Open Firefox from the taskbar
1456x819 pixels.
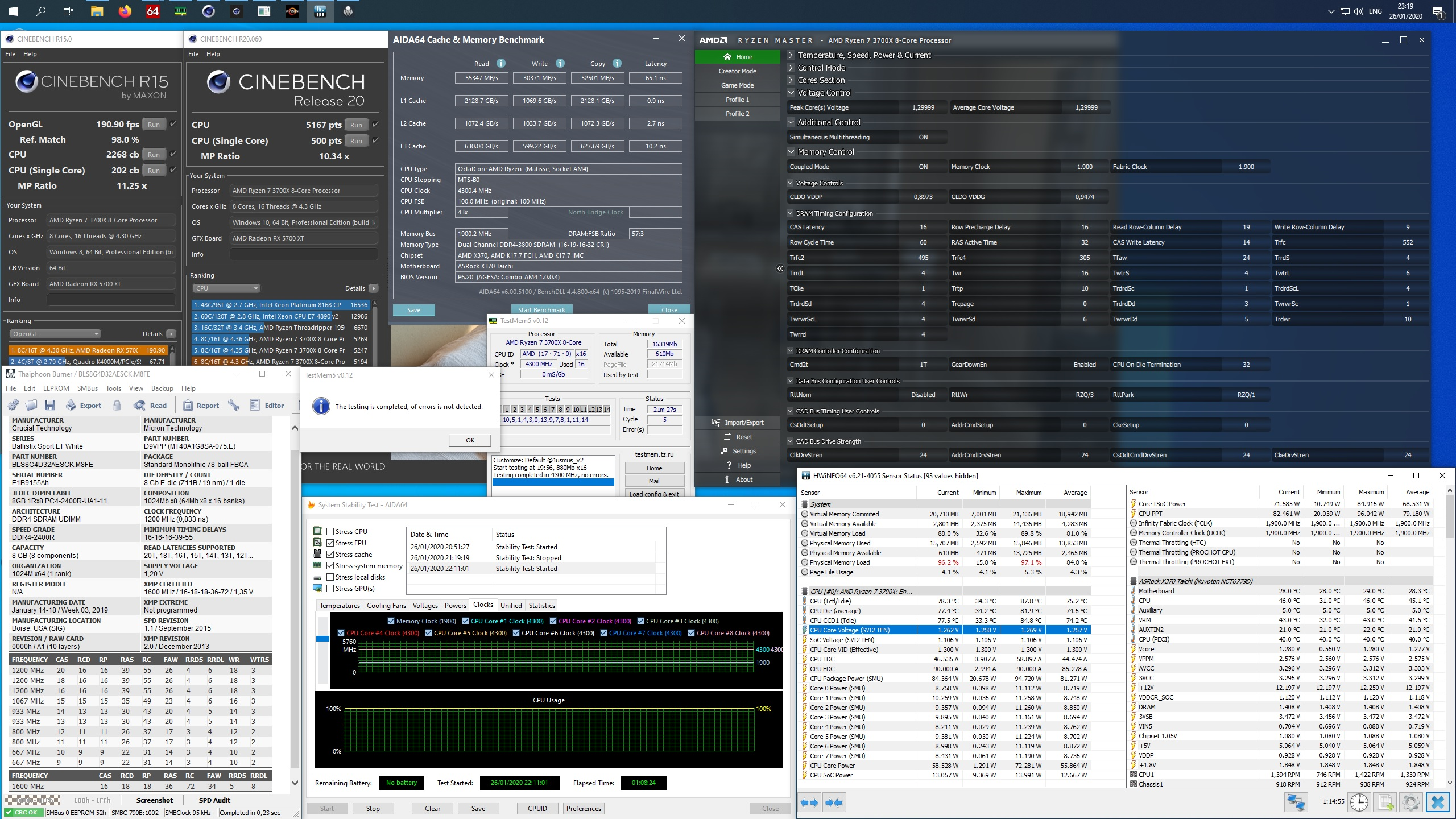[125, 11]
